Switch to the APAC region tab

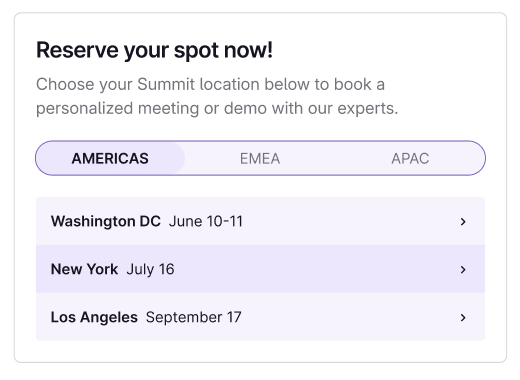[410, 158]
